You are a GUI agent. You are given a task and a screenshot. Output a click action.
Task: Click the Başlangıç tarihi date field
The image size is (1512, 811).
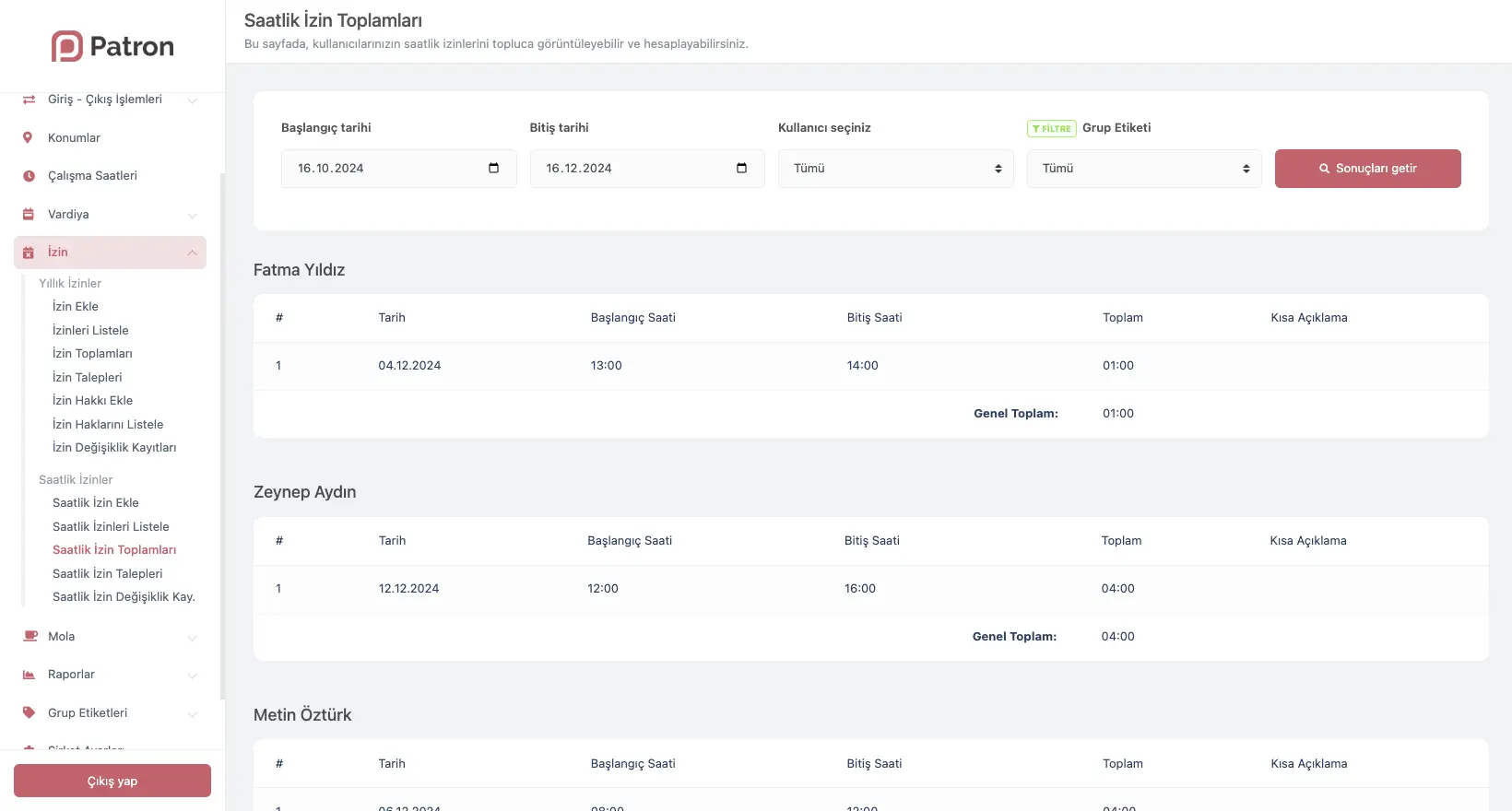point(387,169)
